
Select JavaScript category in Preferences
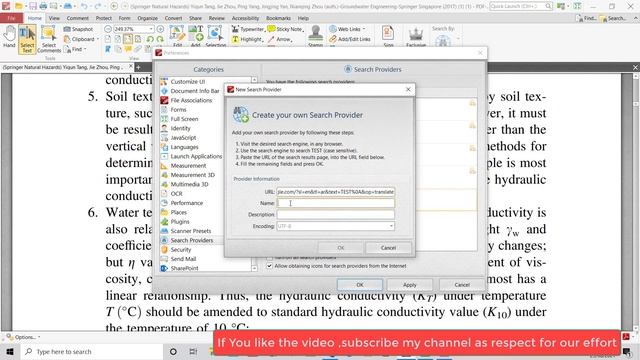click(x=183, y=138)
